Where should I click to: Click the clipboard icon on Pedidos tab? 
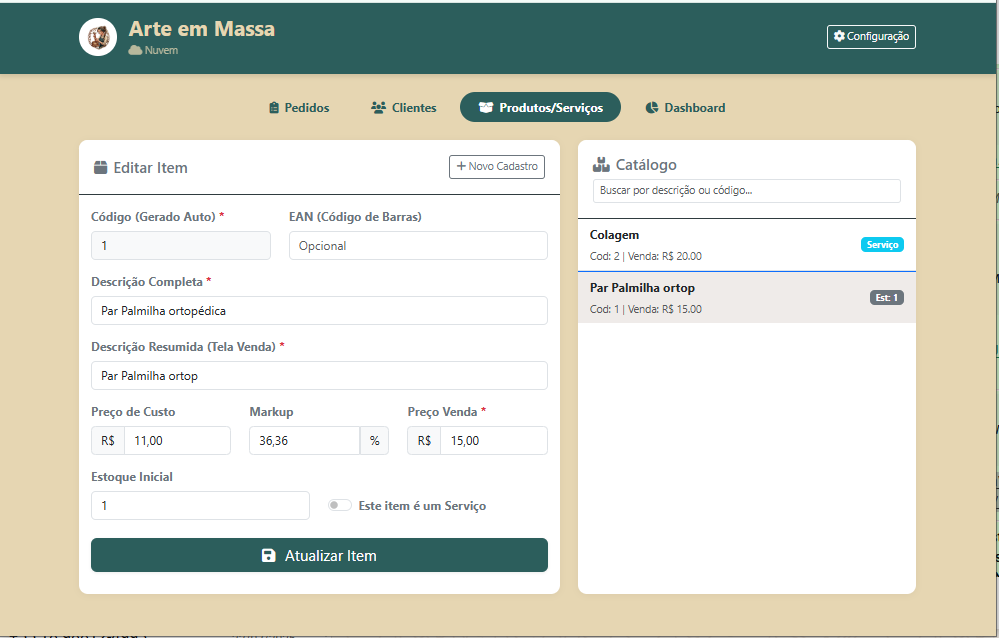pos(274,108)
